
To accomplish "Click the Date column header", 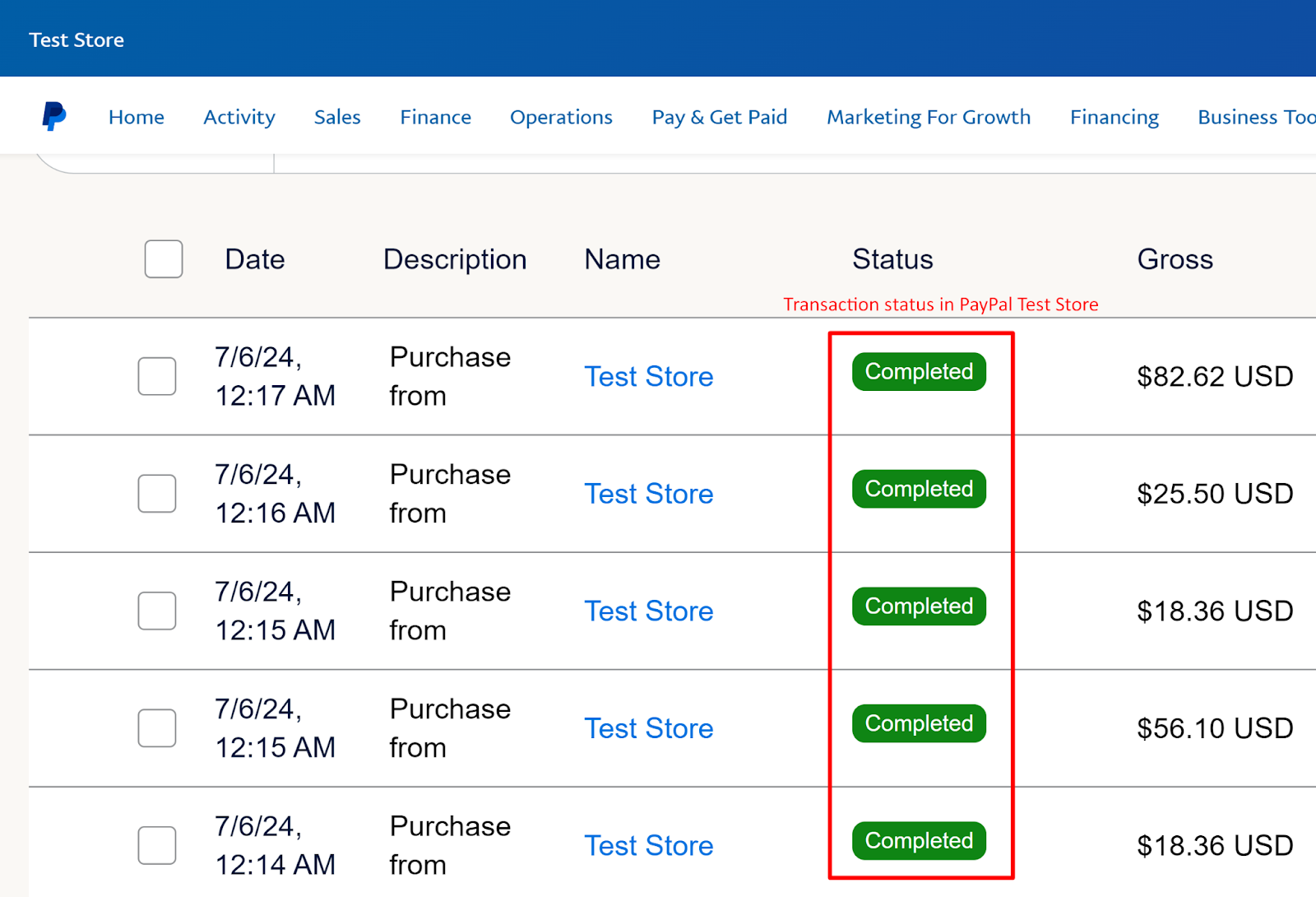I will coord(255,259).
